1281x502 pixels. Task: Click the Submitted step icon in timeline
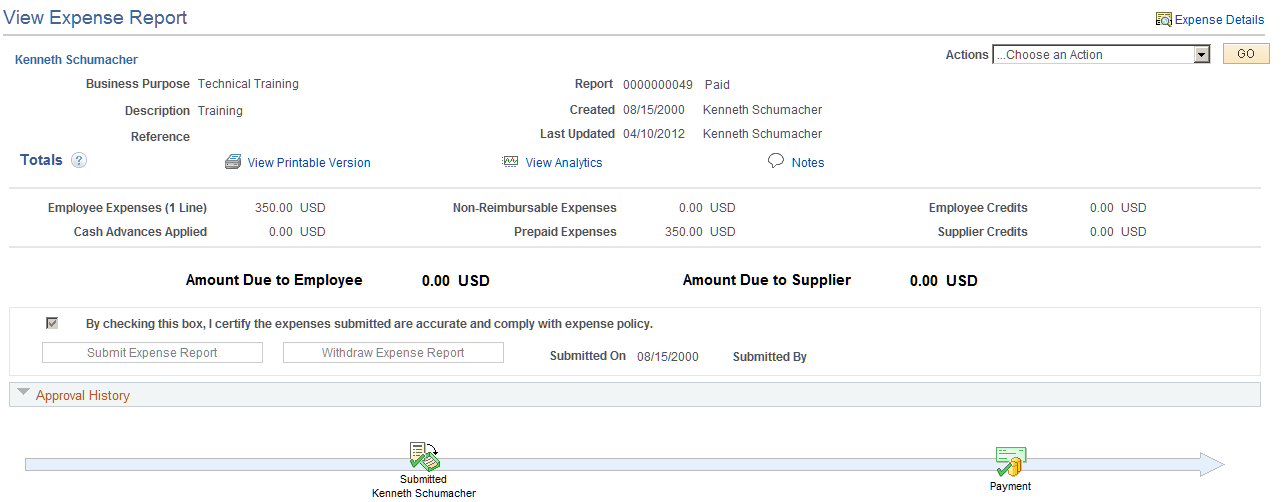click(424, 456)
